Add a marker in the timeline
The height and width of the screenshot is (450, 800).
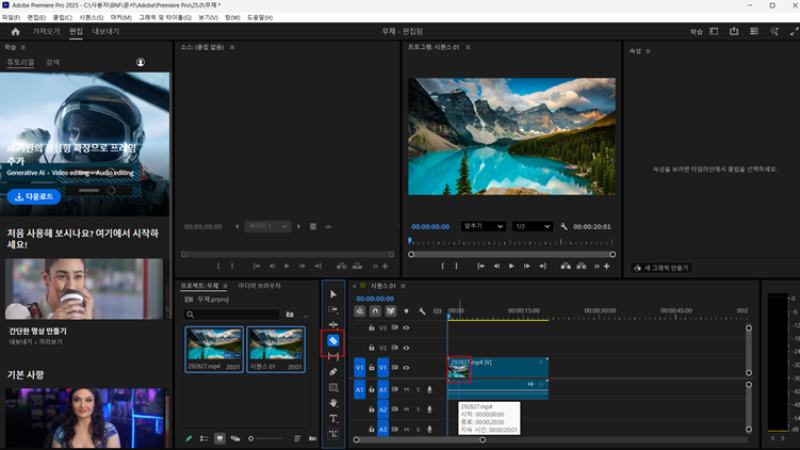pyautogui.click(x=406, y=311)
